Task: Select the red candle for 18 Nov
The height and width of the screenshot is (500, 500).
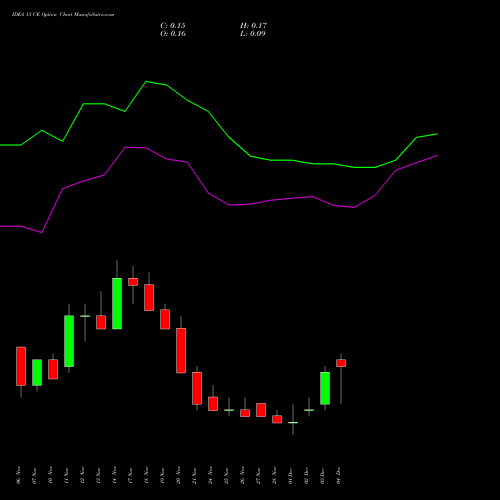Action: pos(149,297)
